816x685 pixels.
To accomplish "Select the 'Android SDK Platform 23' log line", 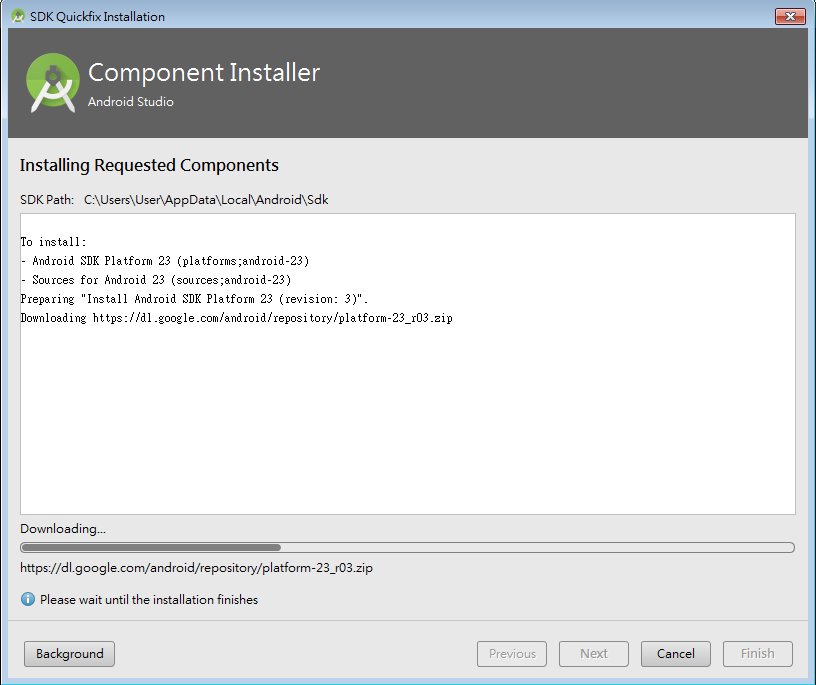I will click(165, 261).
